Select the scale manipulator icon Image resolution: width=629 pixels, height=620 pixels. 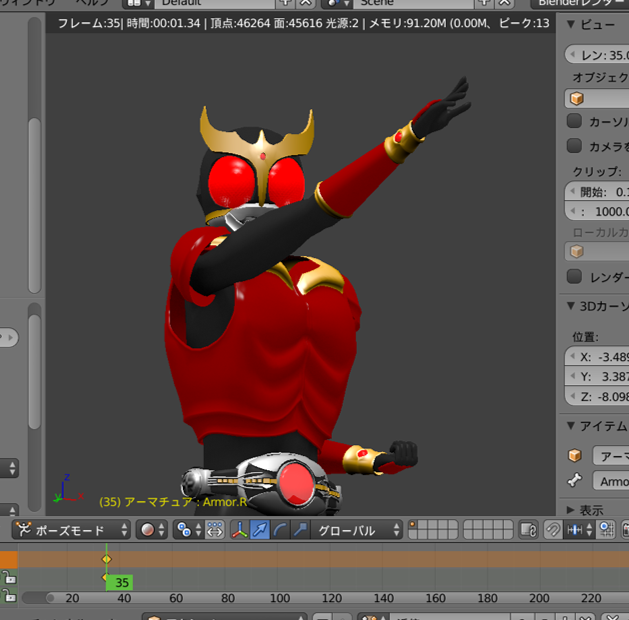(300, 530)
